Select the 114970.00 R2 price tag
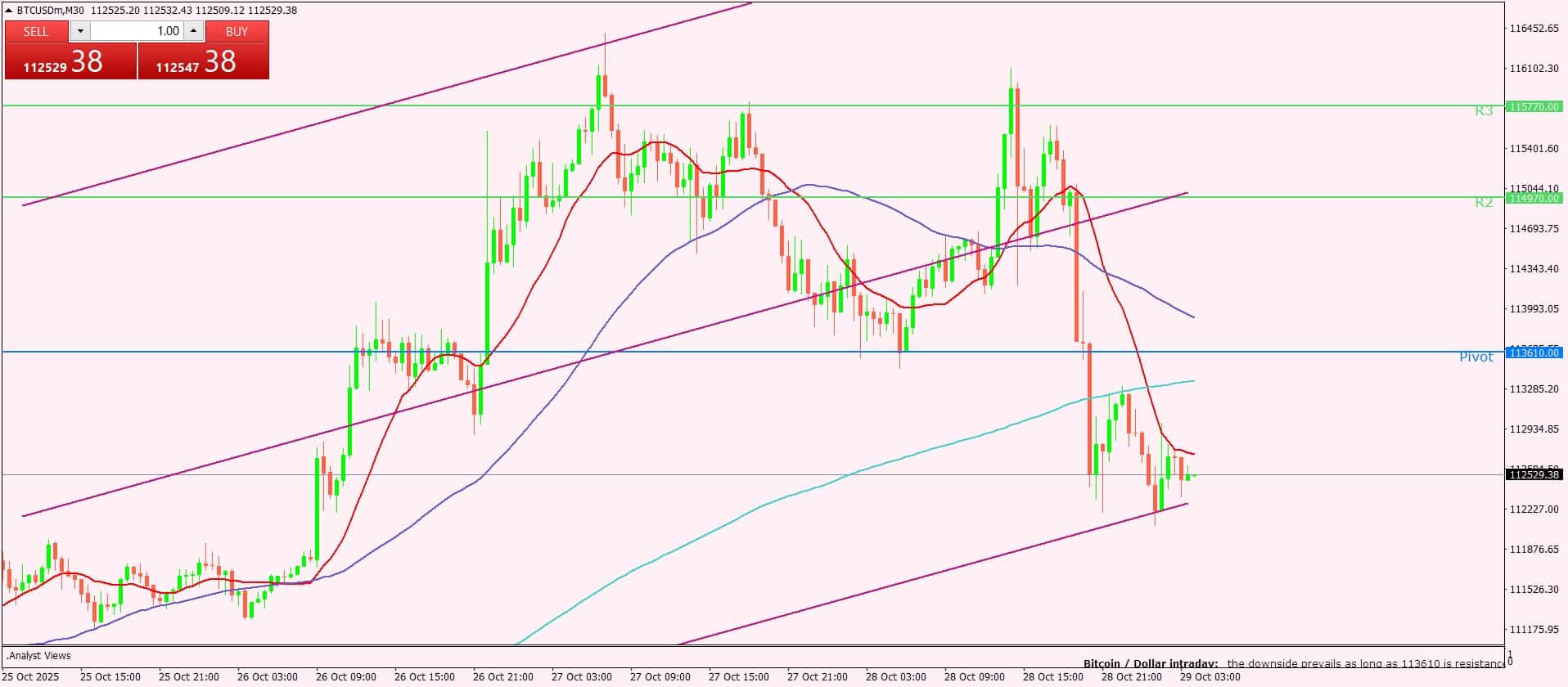Screen dimensions: 1568x687 1534,198
